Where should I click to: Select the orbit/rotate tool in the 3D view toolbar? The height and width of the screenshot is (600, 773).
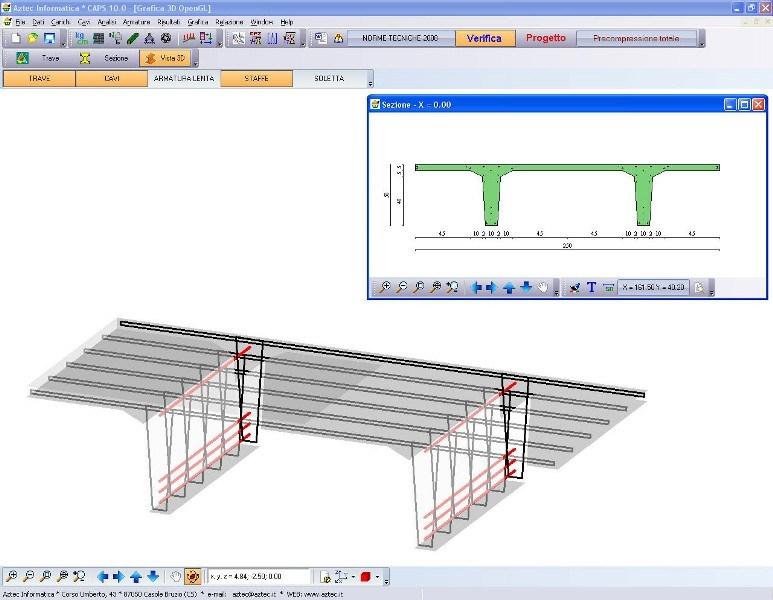[192, 577]
